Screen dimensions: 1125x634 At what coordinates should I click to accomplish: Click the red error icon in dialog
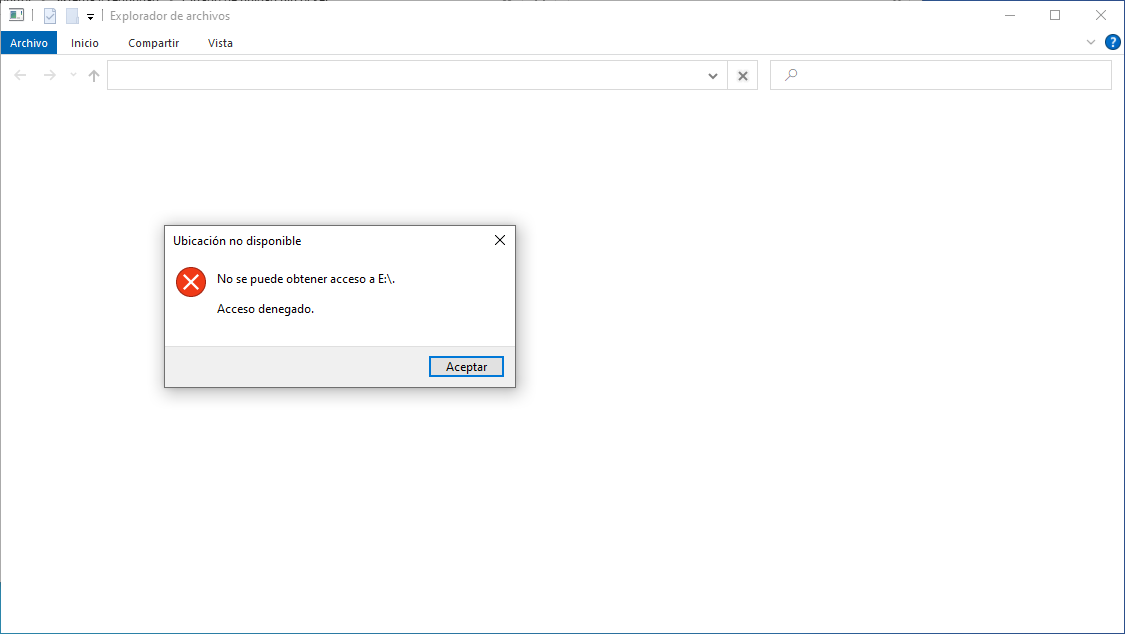coord(191,282)
